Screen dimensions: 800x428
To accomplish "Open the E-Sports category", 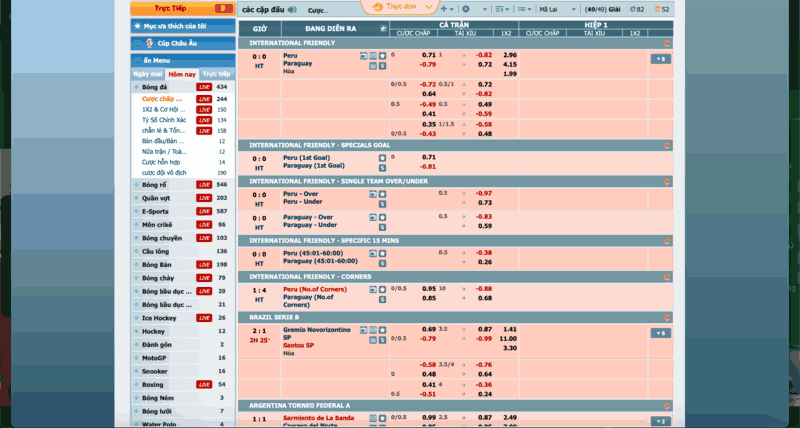I will (x=157, y=211).
